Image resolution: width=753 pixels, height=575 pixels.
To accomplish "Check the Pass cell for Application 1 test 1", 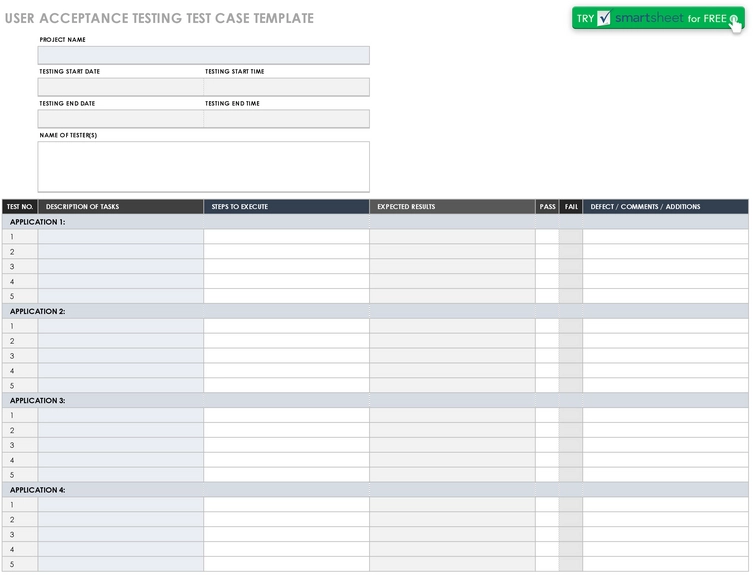I will point(547,236).
